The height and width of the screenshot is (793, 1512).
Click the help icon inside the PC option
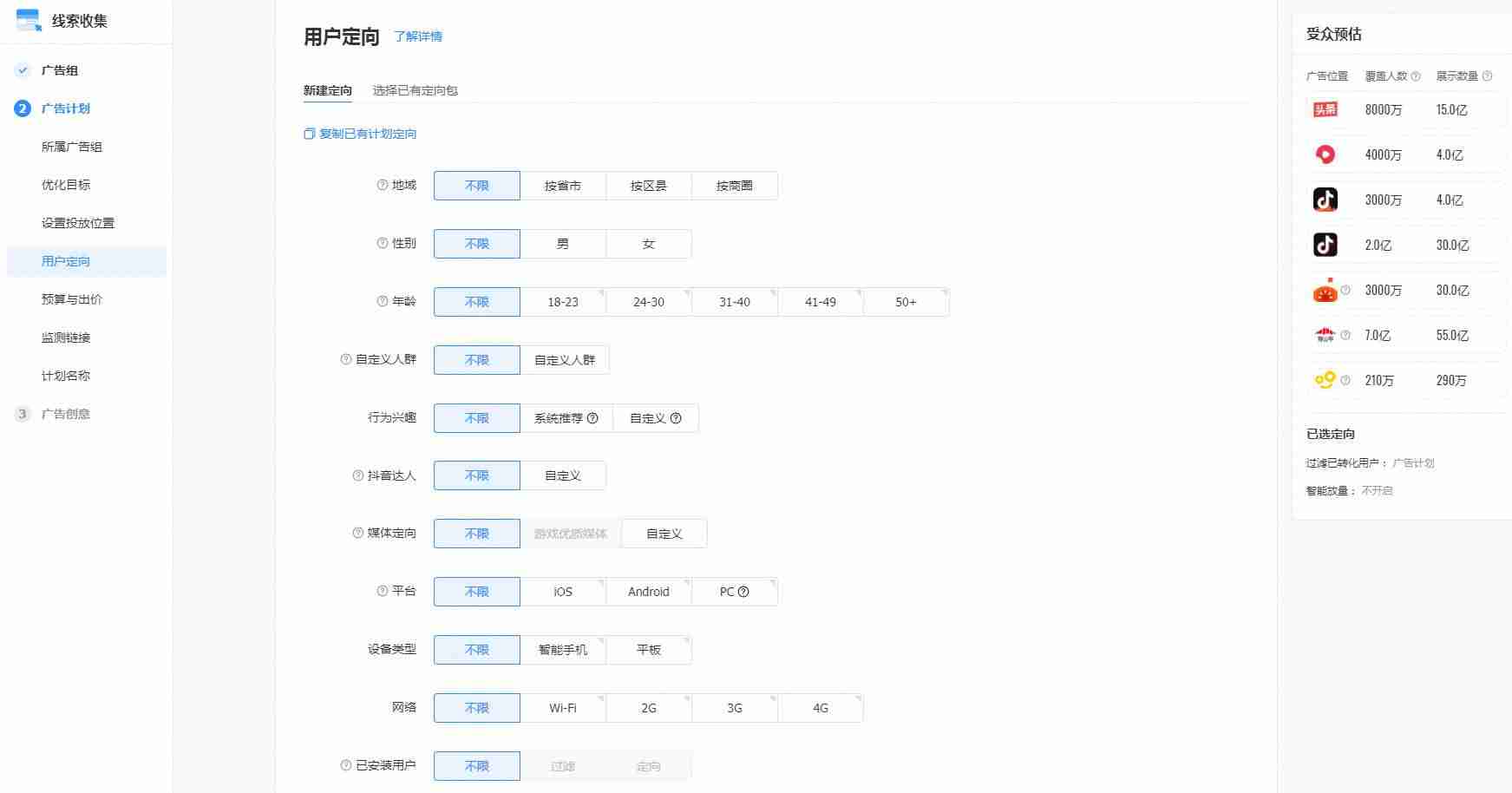pyautogui.click(x=743, y=592)
